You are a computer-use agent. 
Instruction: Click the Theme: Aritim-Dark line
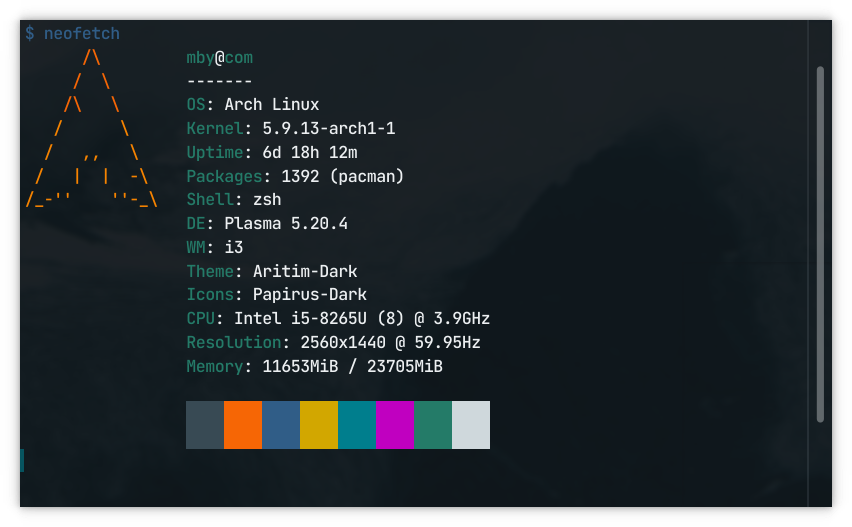pos(272,271)
